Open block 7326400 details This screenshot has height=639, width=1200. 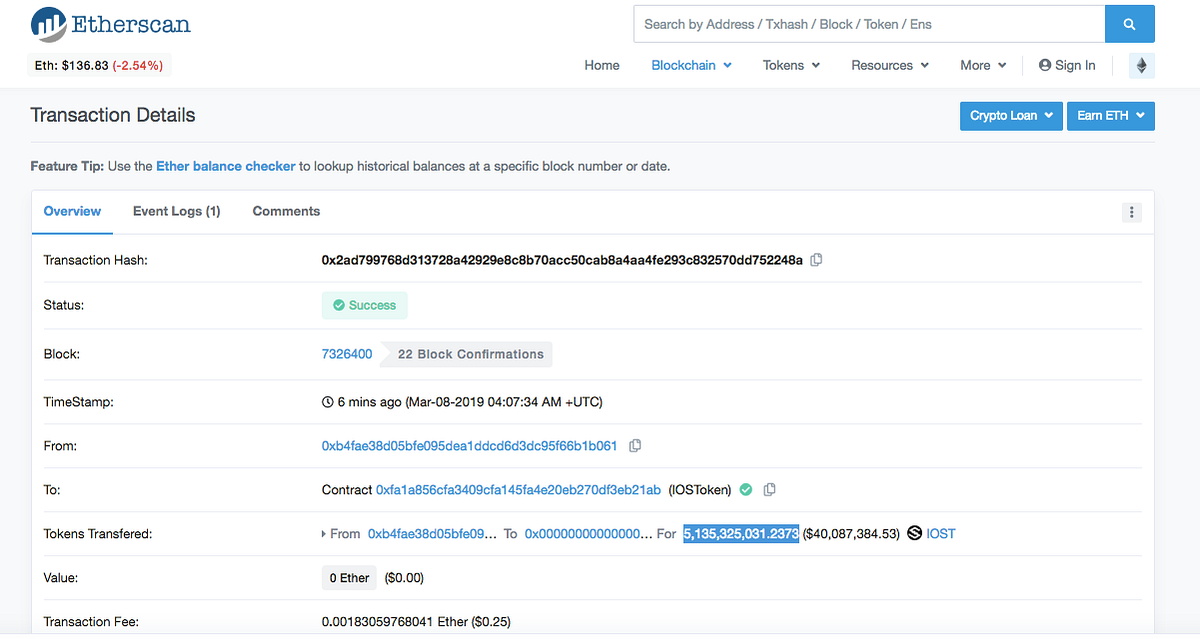point(346,353)
